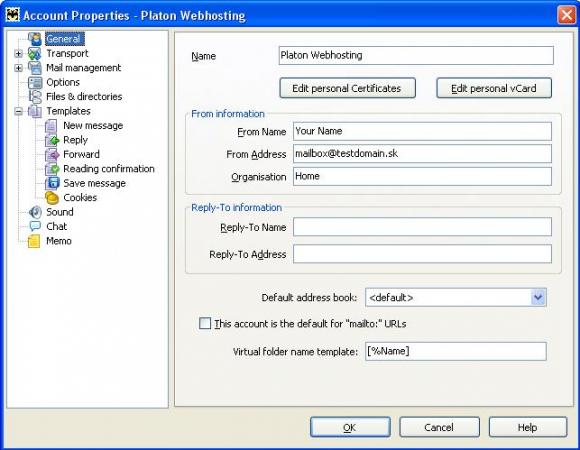The height and width of the screenshot is (450, 580).
Task: Click the Mail management icon
Action: (35, 68)
